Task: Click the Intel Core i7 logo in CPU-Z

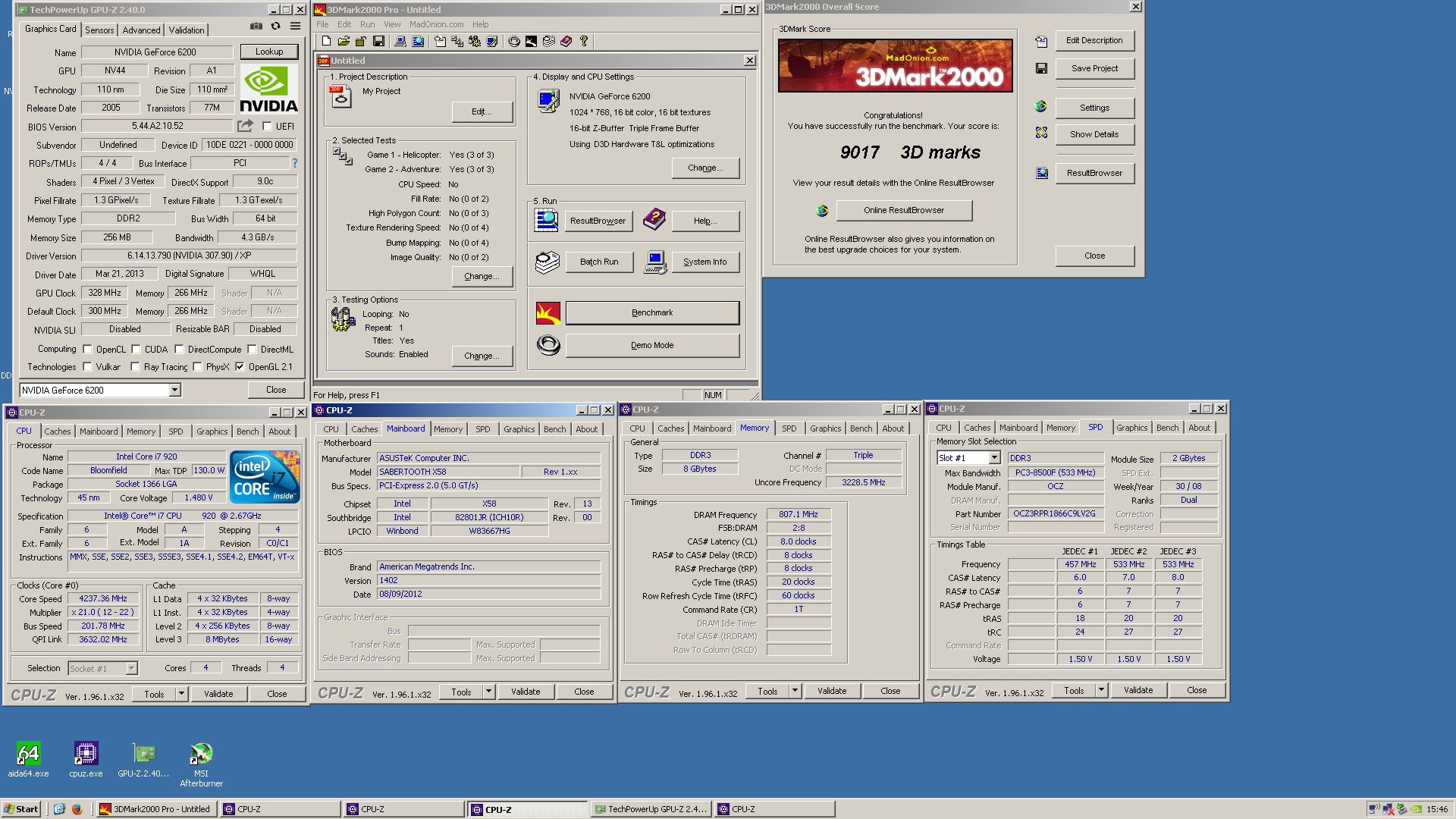Action: (x=265, y=477)
